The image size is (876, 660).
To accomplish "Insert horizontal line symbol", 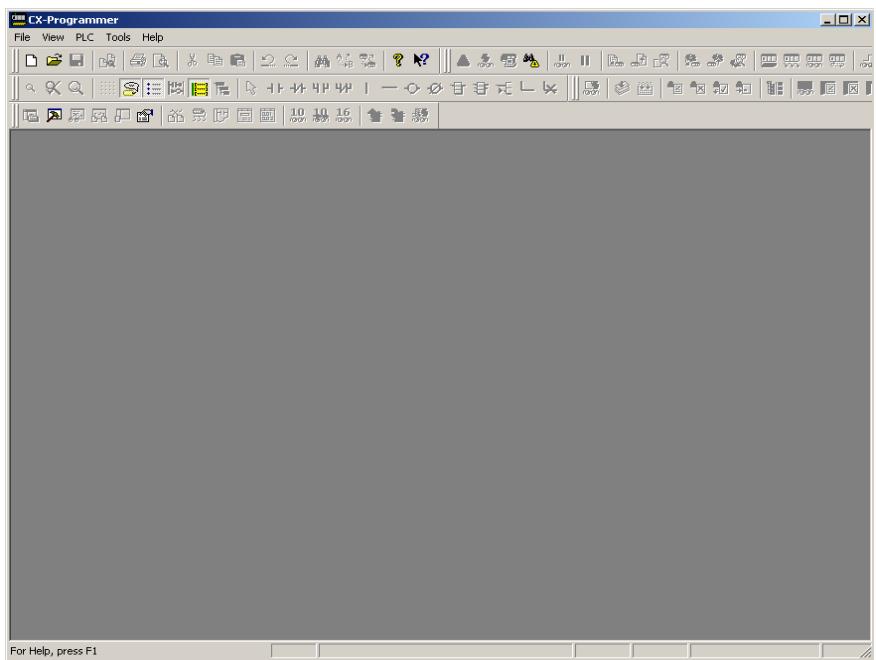I will click(389, 88).
